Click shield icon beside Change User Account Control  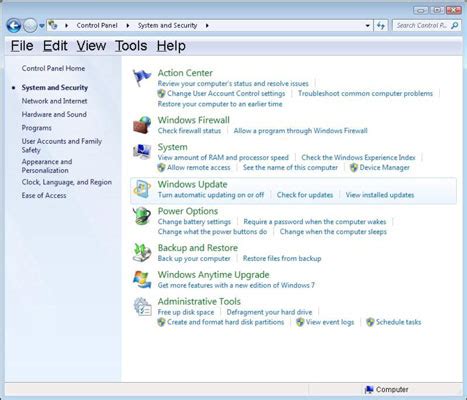pos(161,93)
